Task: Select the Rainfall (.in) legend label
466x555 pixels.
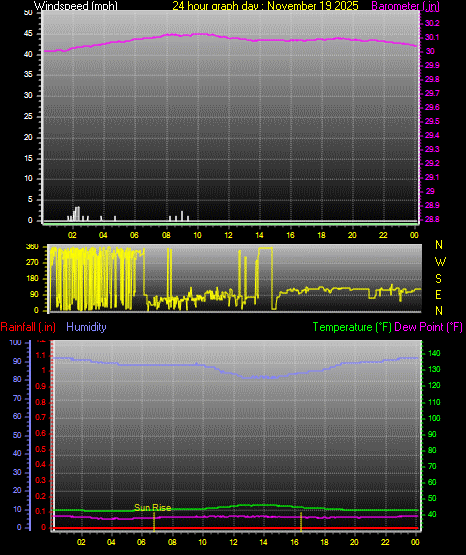Action: (28, 327)
